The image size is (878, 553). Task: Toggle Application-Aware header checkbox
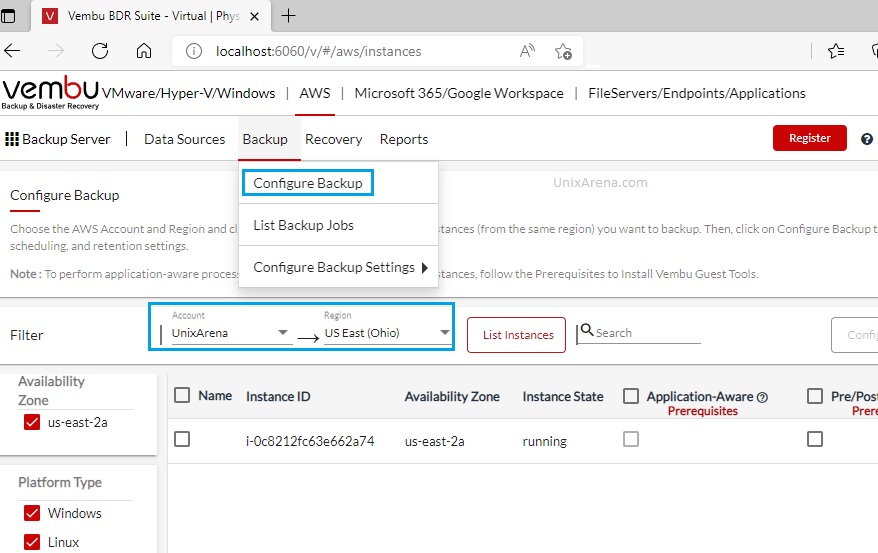click(631, 396)
